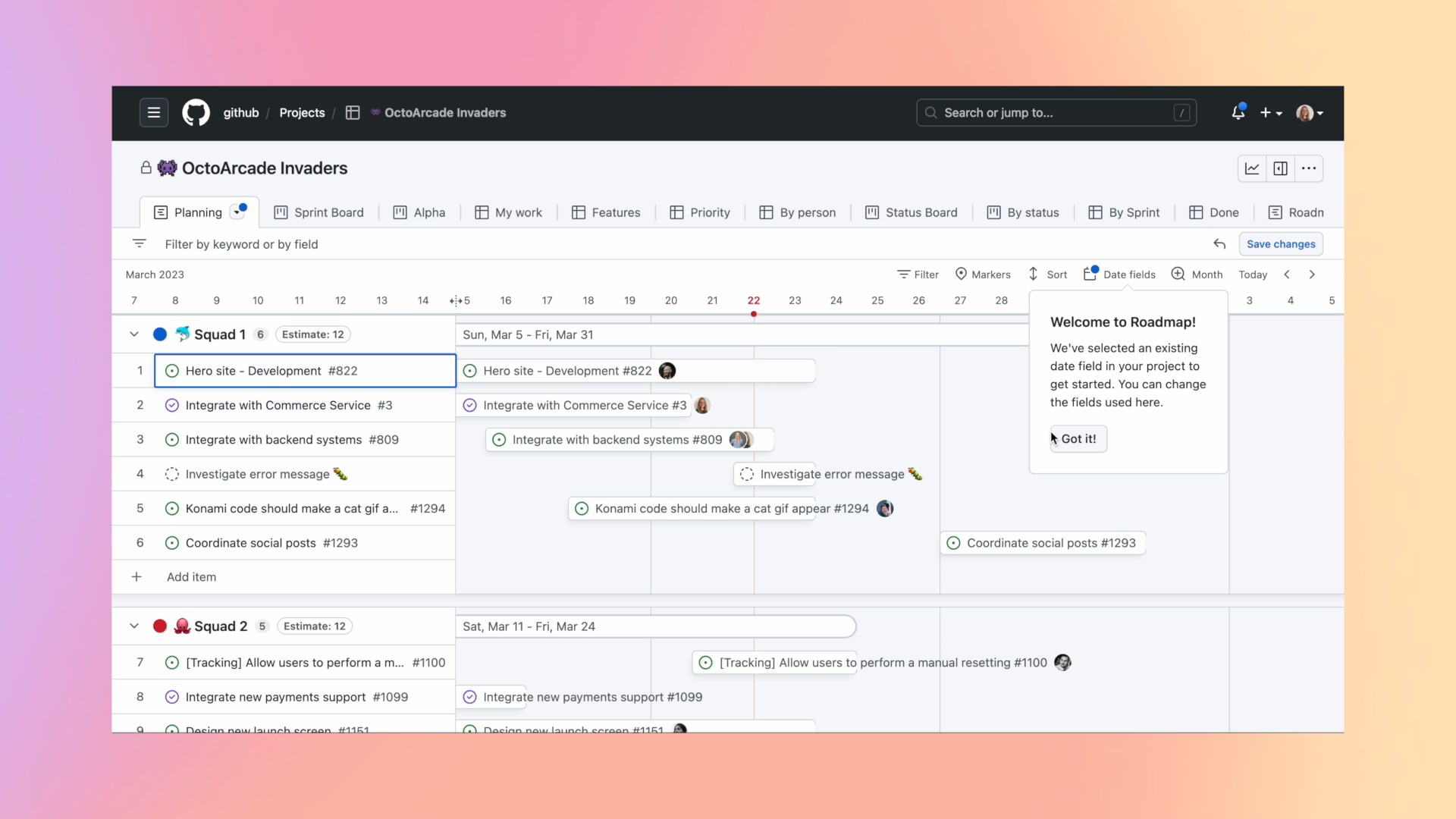
Task: Toggle the project details side panel icon
Action: click(1280, 169)
